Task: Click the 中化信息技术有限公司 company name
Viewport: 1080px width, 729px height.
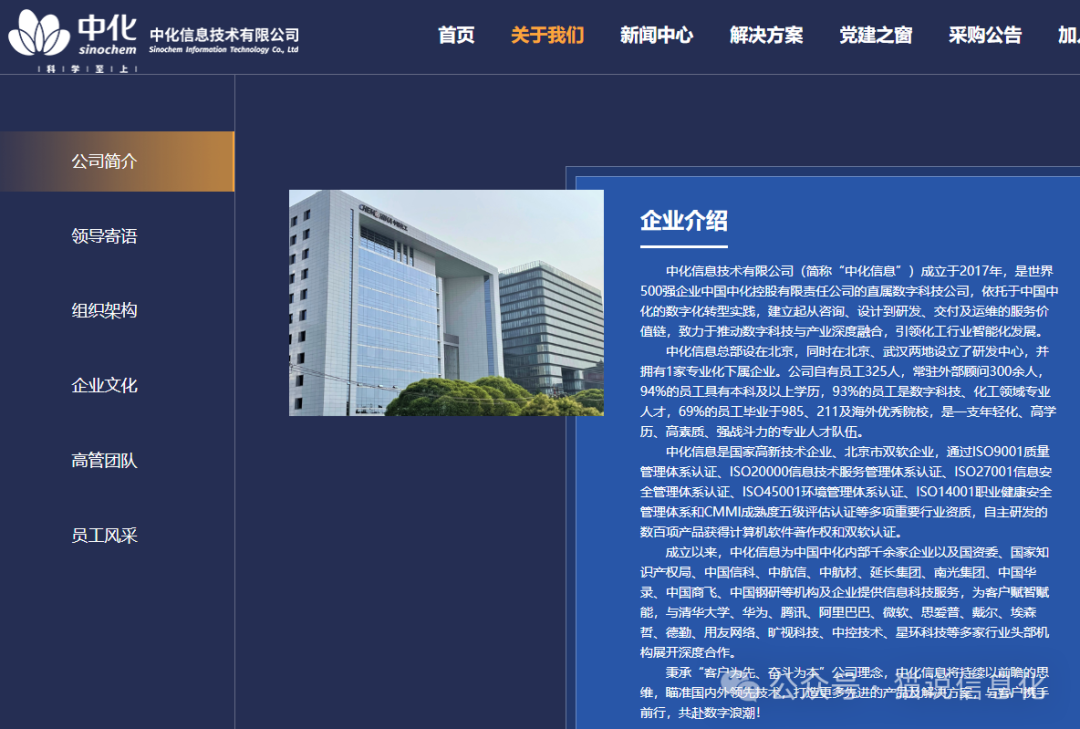Action: (x=224, y=35)
